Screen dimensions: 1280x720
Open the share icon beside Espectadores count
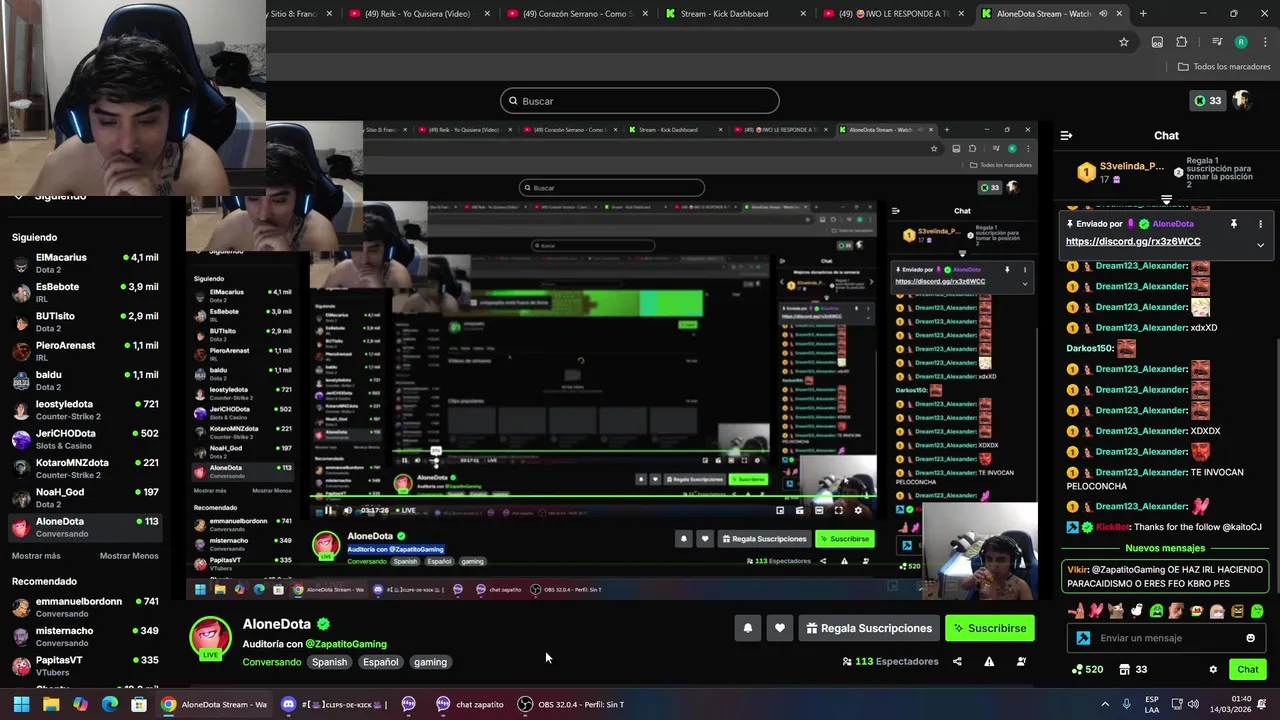coord(957,661)
